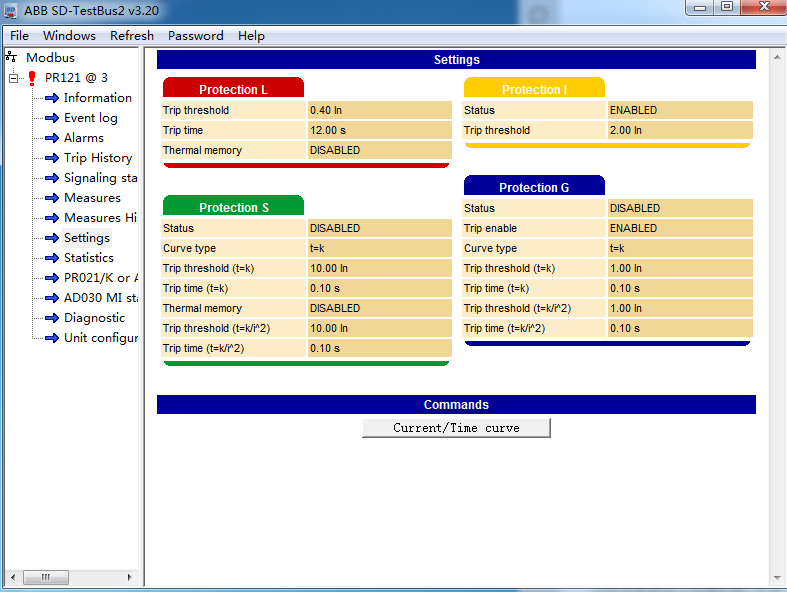Open the Measures History page
The image size is (787, 592).
click(100, 218)
